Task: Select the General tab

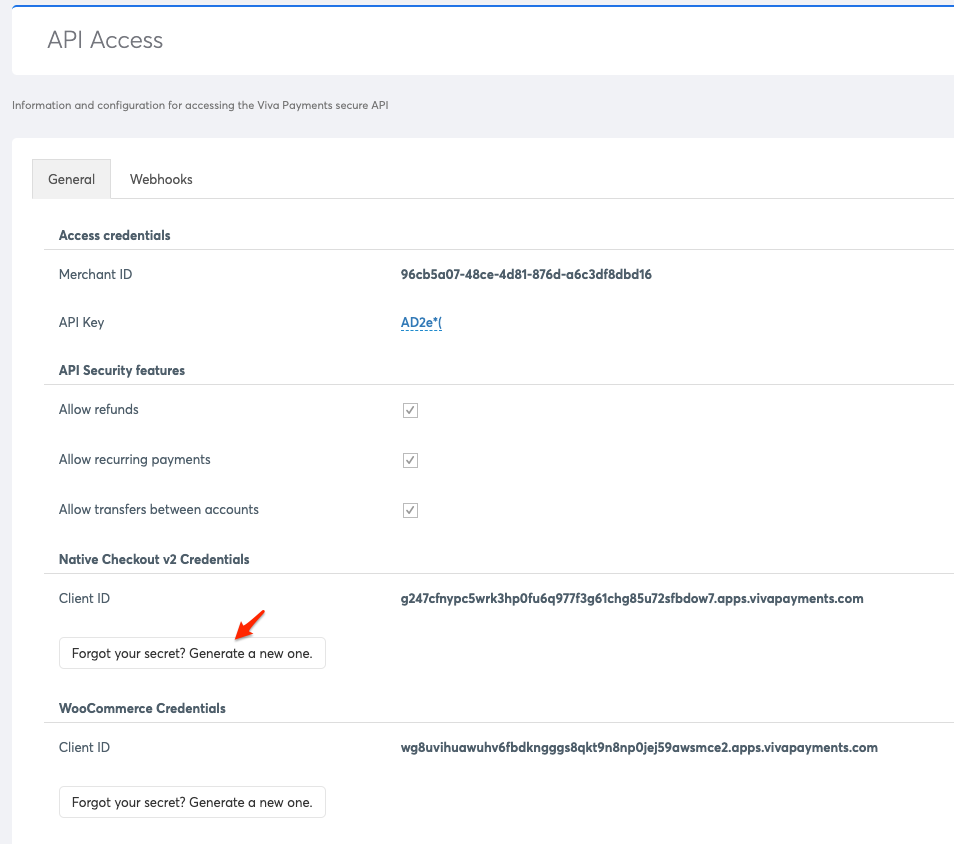Action: tap(70, 178)
